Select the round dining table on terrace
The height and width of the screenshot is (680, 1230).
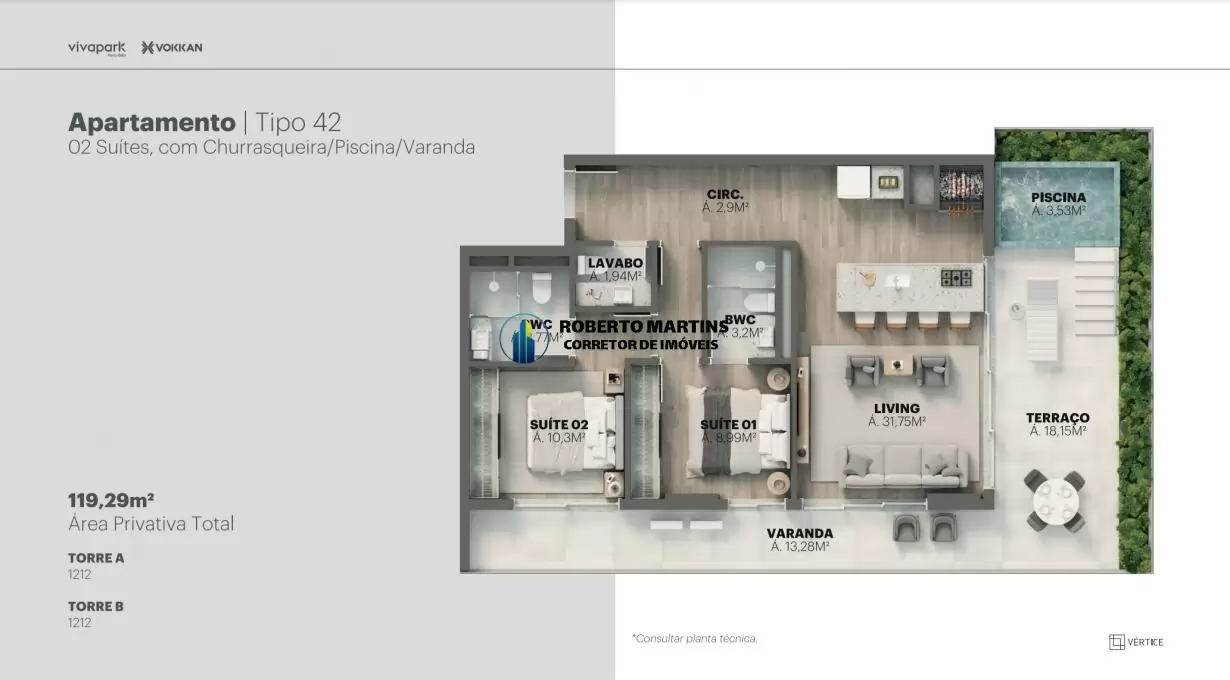click(x=1056, y=501)
